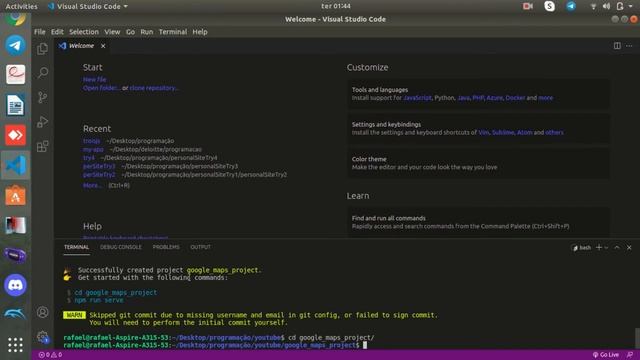
Task: Click the Sublime keybindings link
Action: point(503,133)
